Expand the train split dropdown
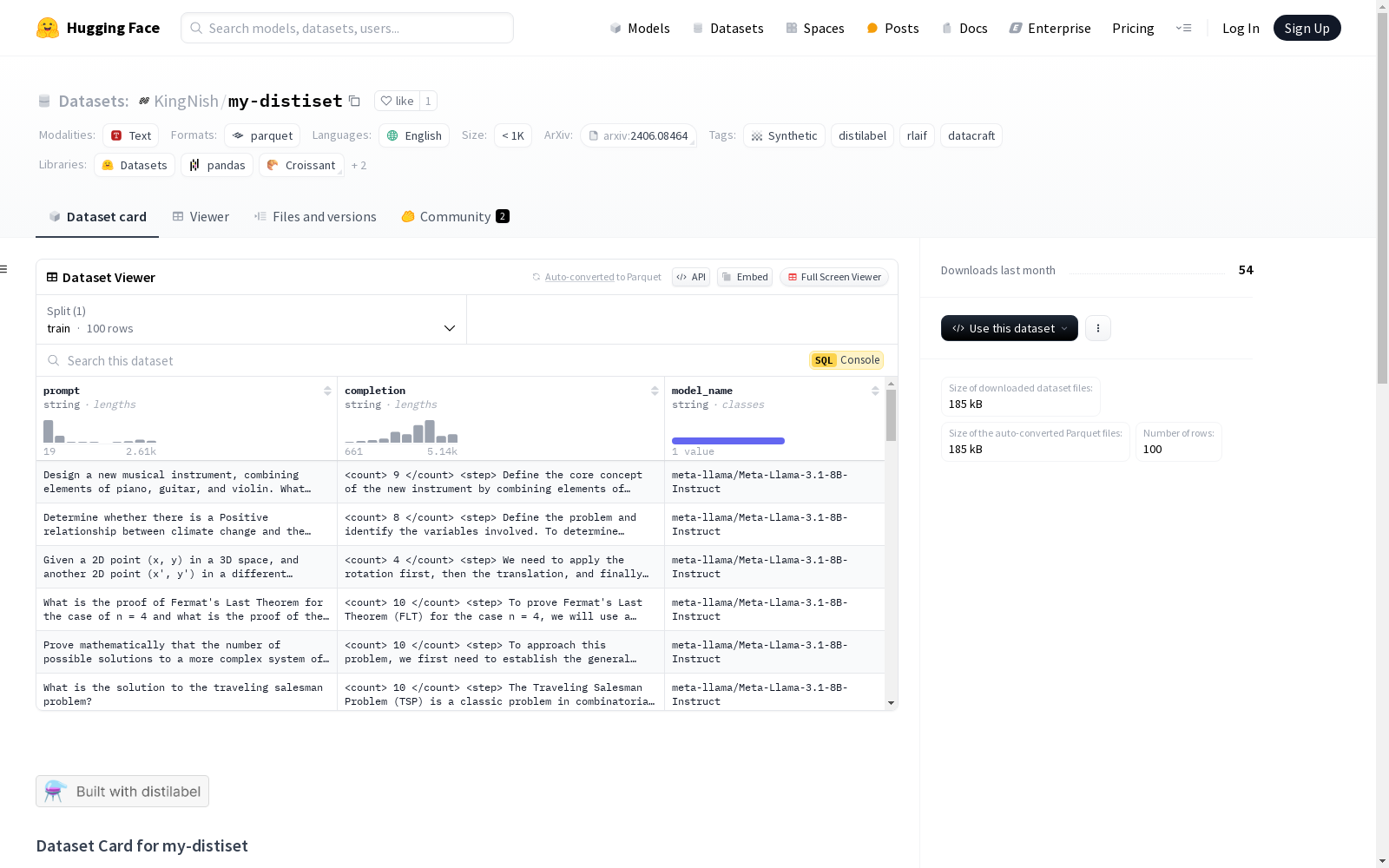This screenshot has height=868, width=1389. click(252, 319)
